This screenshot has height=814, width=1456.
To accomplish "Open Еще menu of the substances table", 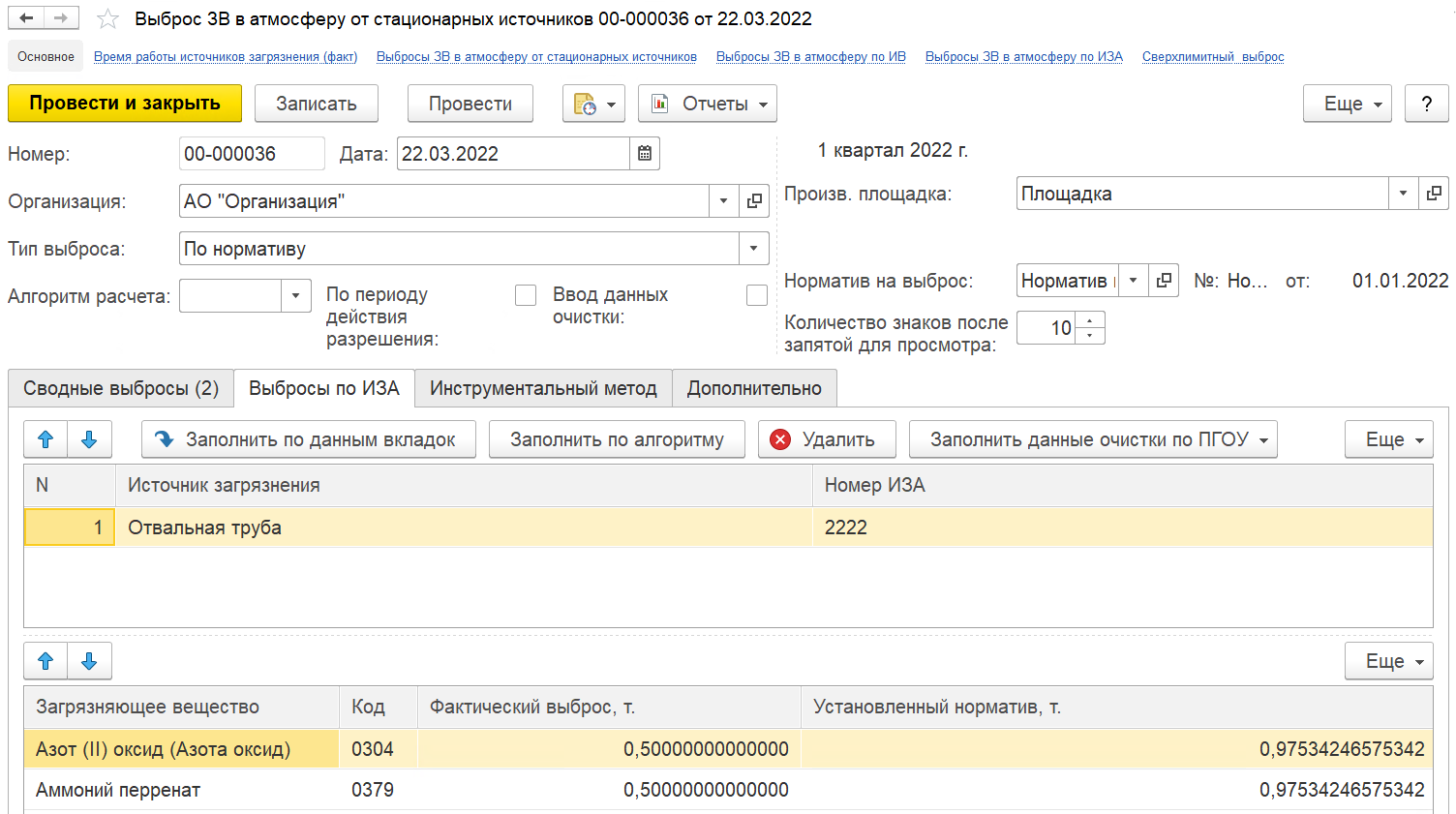I will [x=1388, y=661].
